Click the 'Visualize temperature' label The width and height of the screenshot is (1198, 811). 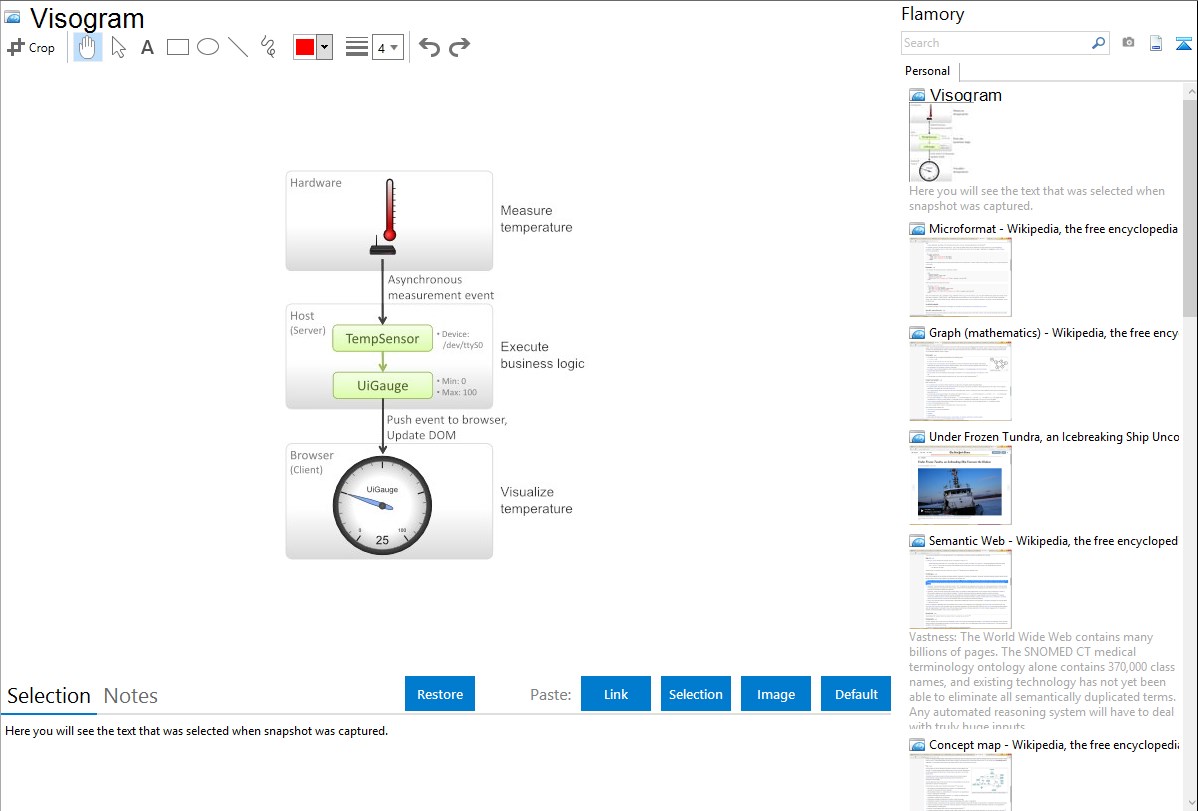536,500
